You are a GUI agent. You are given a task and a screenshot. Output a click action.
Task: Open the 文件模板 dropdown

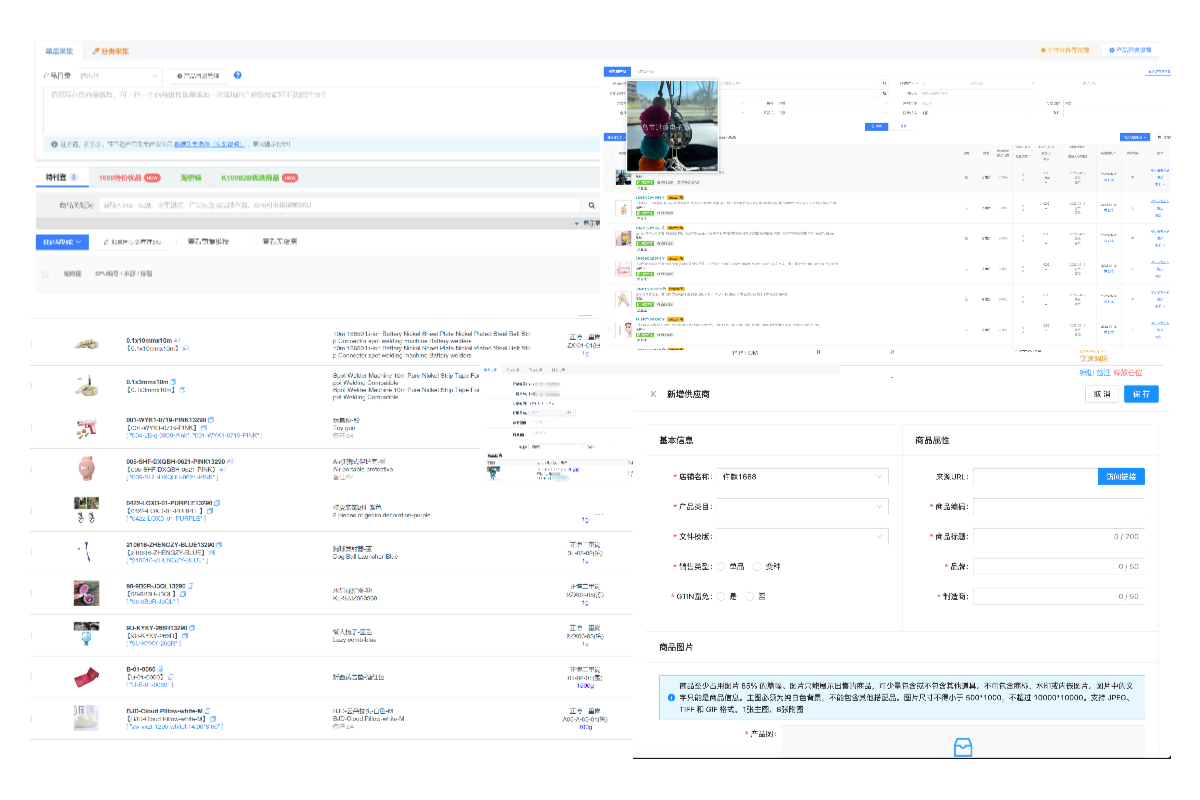pos(802,537)
